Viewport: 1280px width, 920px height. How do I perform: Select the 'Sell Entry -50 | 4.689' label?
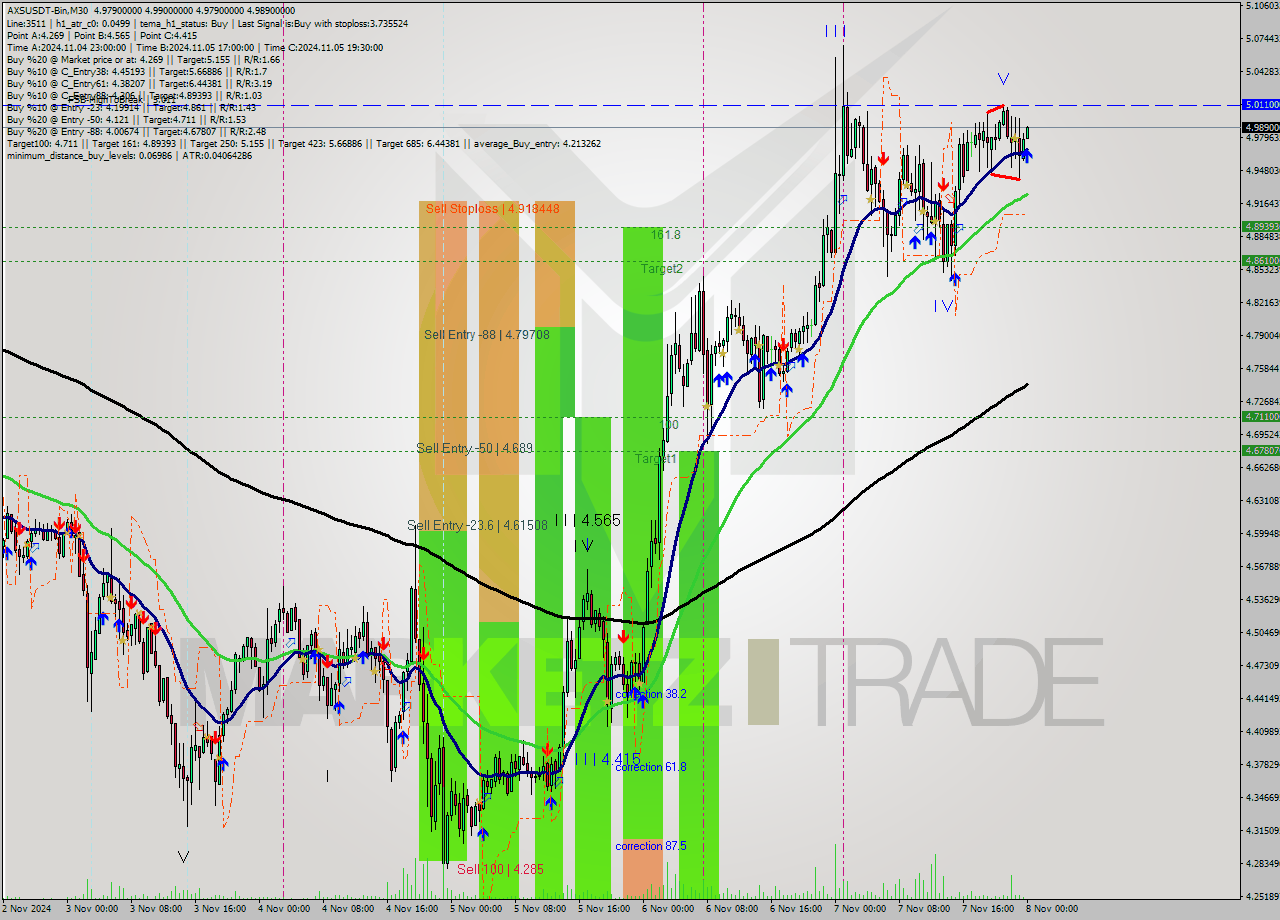tap(475, 448)
